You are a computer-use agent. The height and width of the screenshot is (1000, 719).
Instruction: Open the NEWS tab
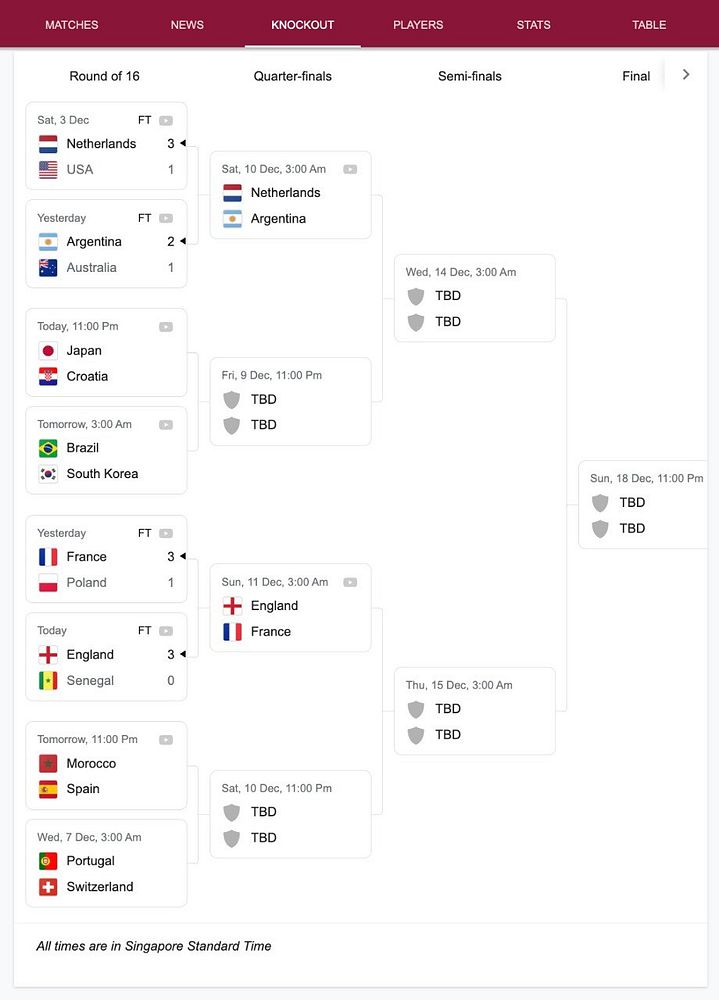(x=187, y=25)
